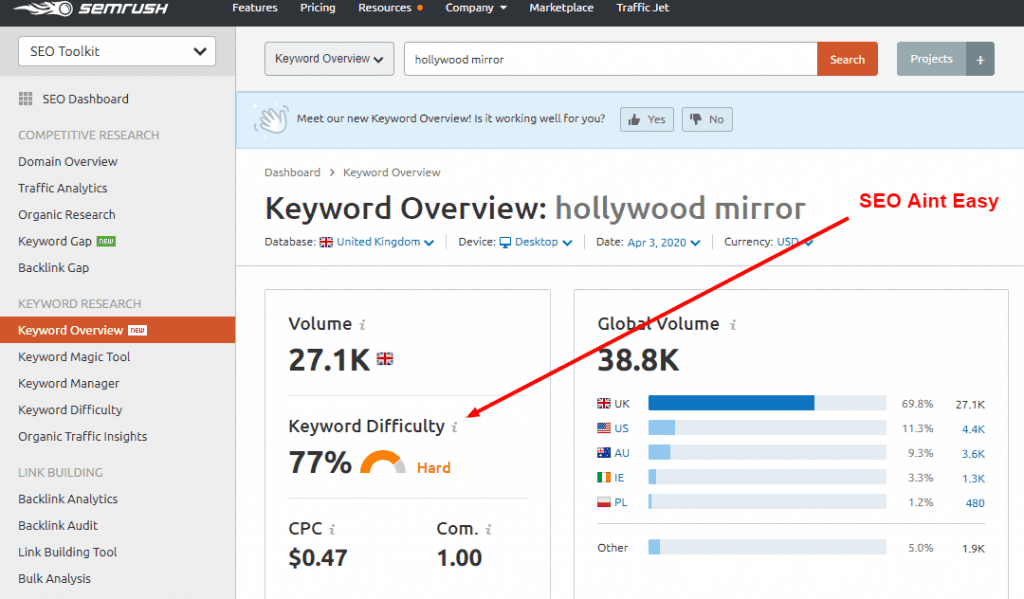Follow the Dashboard breadcrumb link
1024x599 pixels.
(x=293, y=172)
